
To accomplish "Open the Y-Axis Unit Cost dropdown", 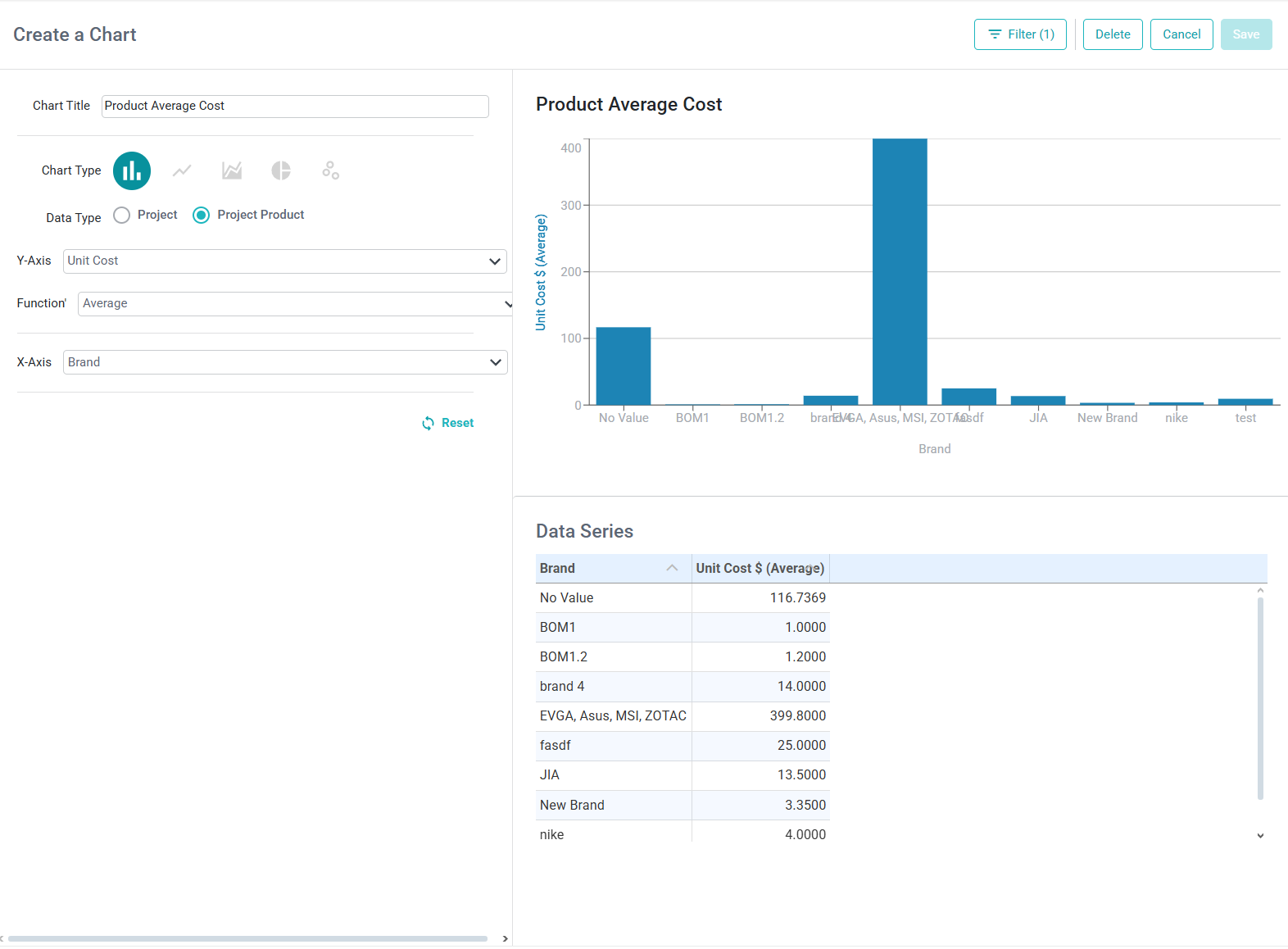I will coord(284,261).
